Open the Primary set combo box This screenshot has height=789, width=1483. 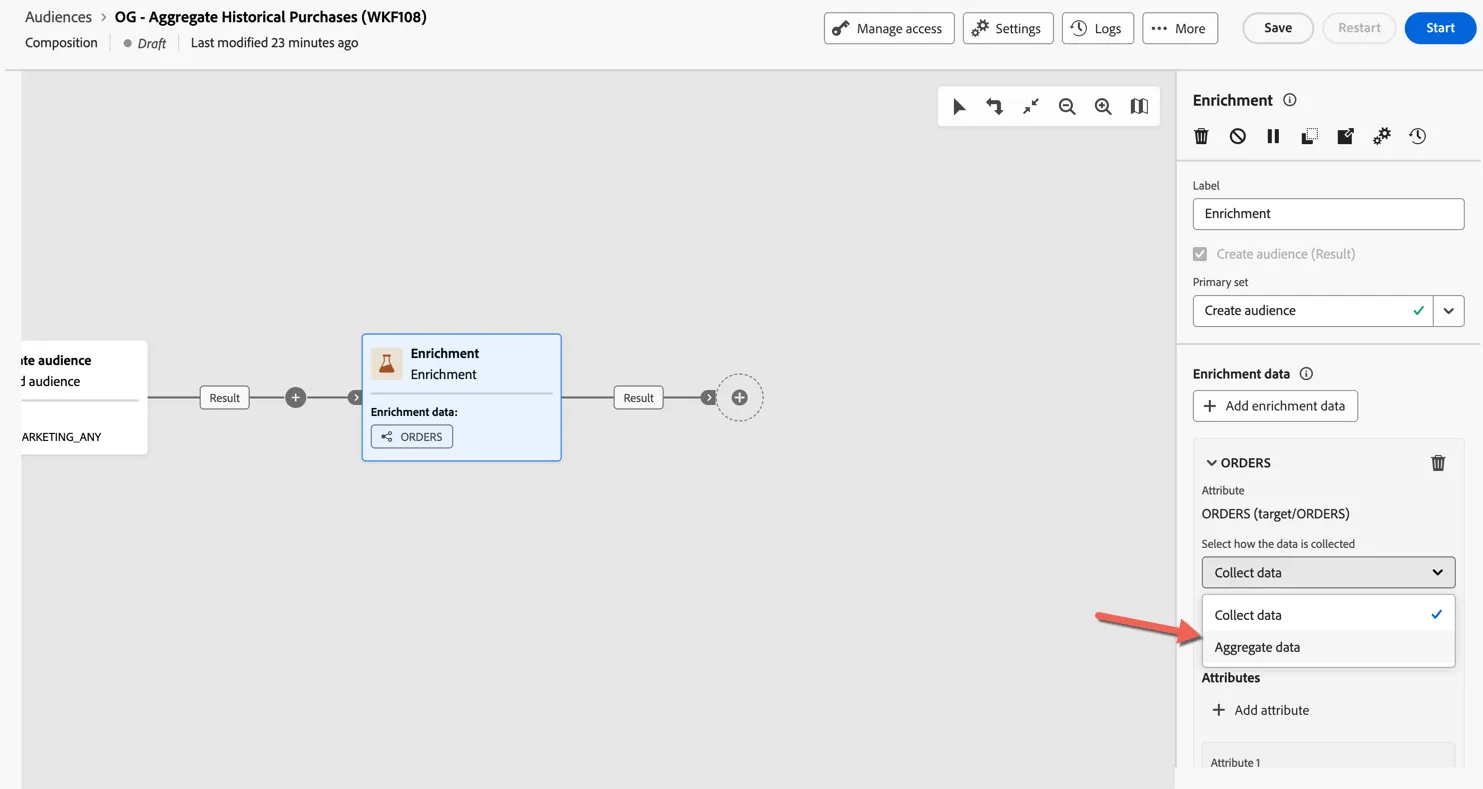pos(1313,311)
